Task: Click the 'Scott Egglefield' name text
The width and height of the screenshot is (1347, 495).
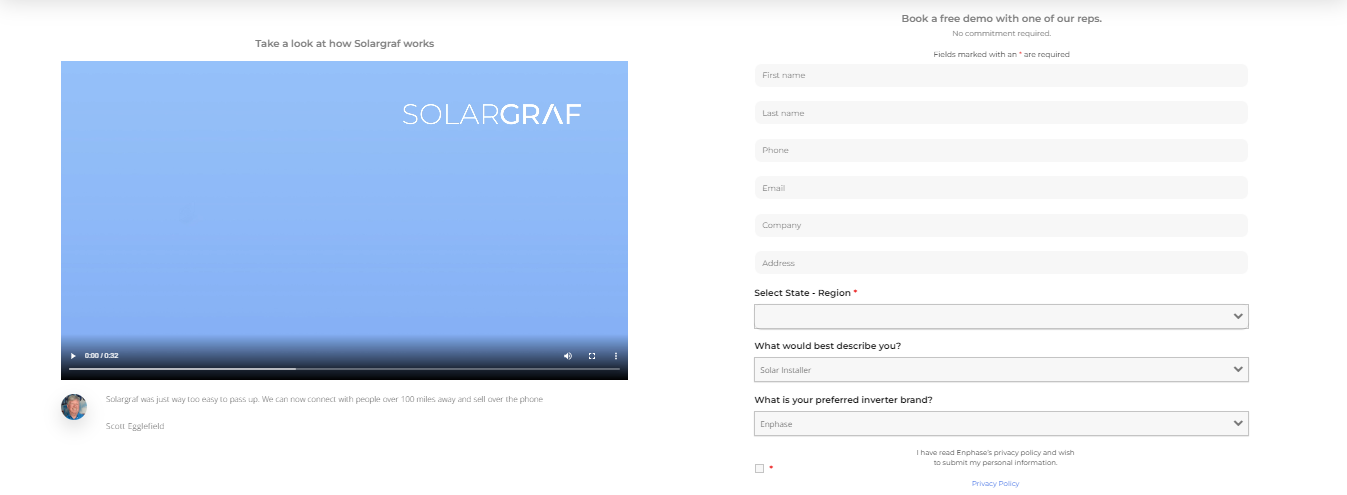Action: 135,426
